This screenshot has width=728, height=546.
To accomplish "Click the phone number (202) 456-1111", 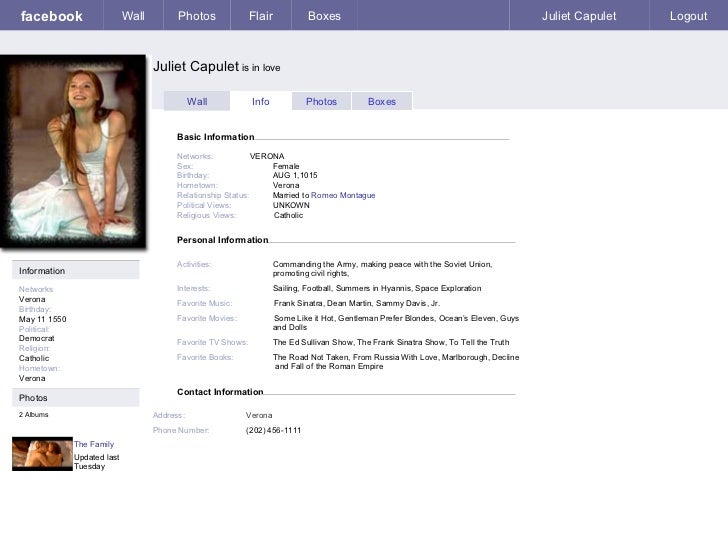I will [x=273, y=430].
